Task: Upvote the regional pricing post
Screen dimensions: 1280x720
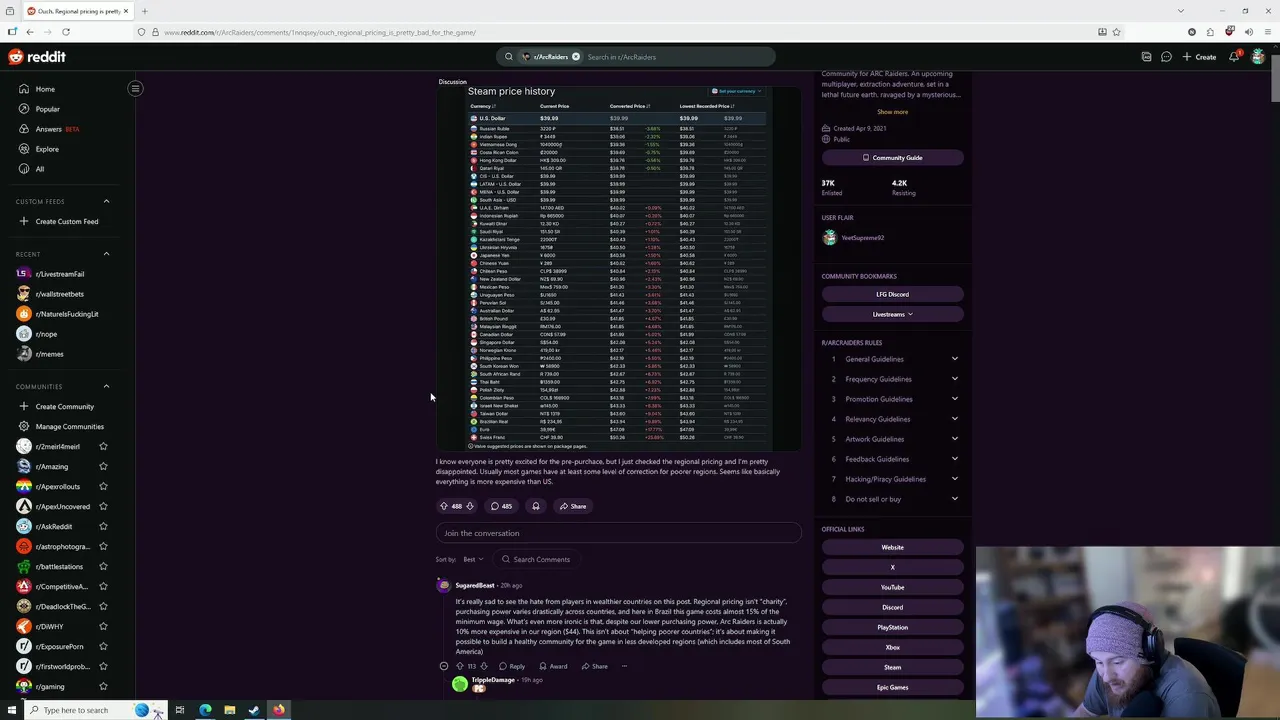Action: (444, 506)
